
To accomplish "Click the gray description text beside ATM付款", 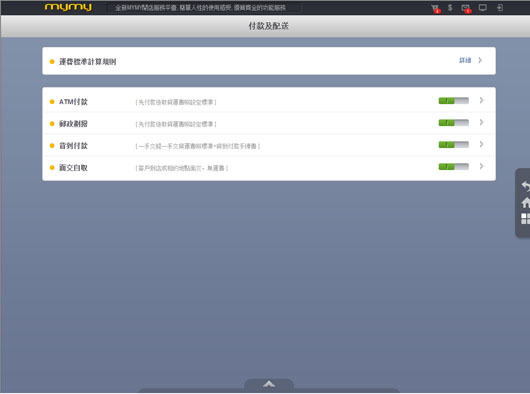I will [176, 102].
